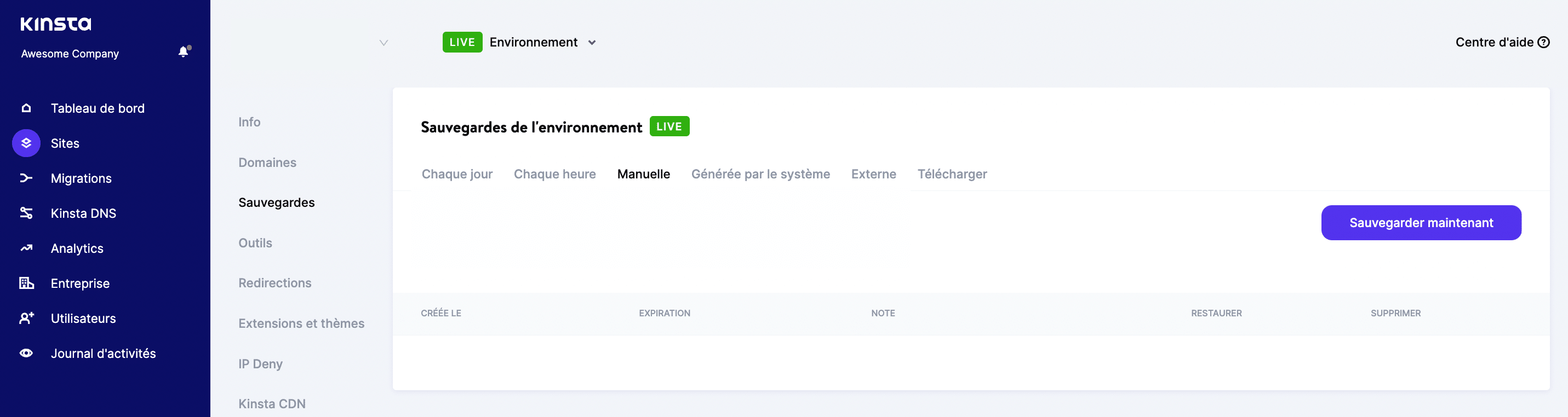Open Journal d'activités
The image size is (1568, 417).
tap(103, 353)
